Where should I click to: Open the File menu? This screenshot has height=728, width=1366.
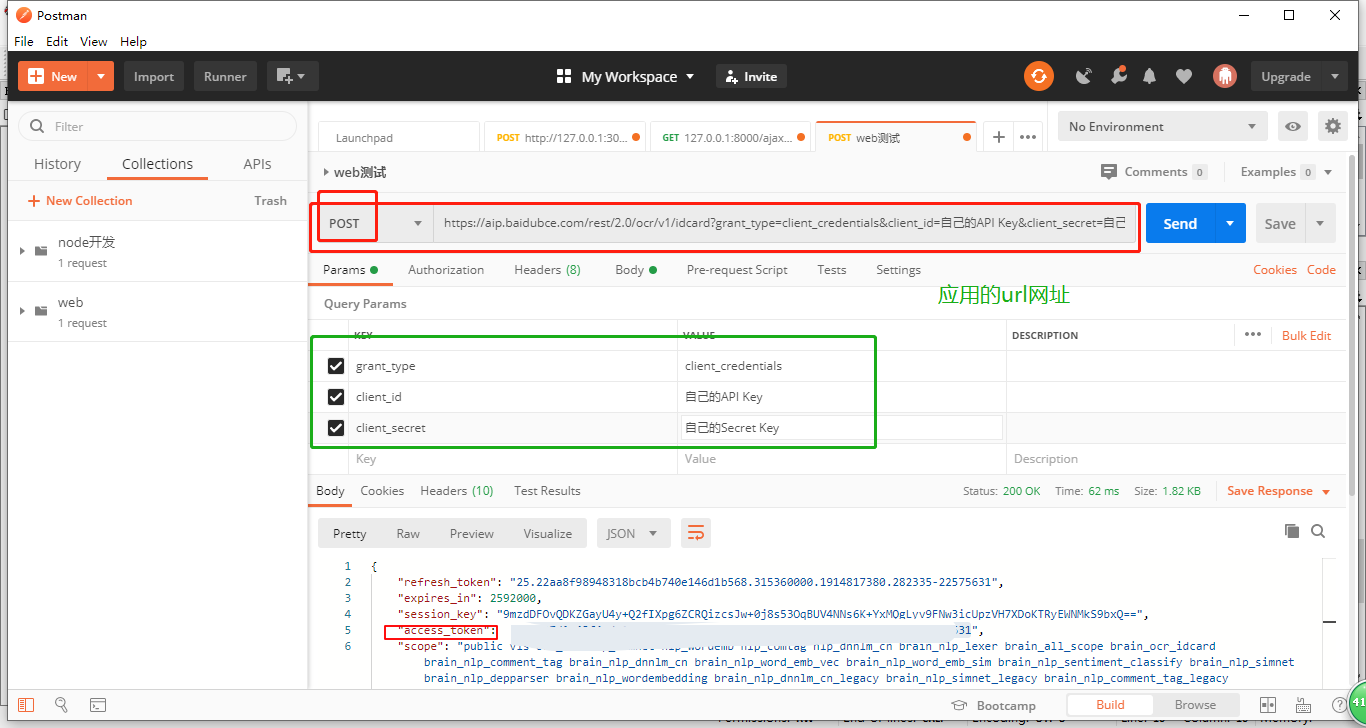(24, 42)
